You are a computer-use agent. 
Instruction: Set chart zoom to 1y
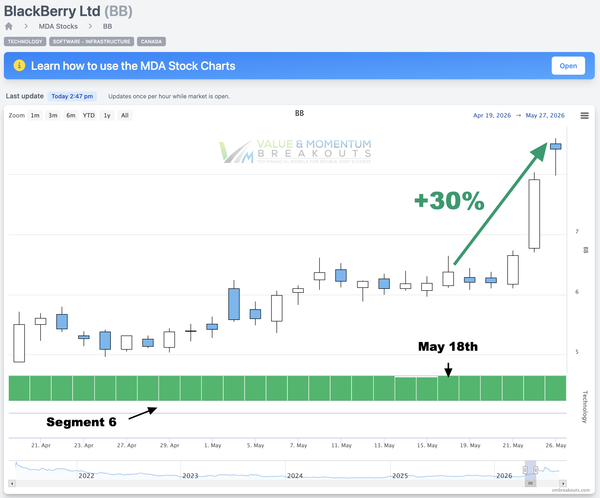[x=107, y=115]
